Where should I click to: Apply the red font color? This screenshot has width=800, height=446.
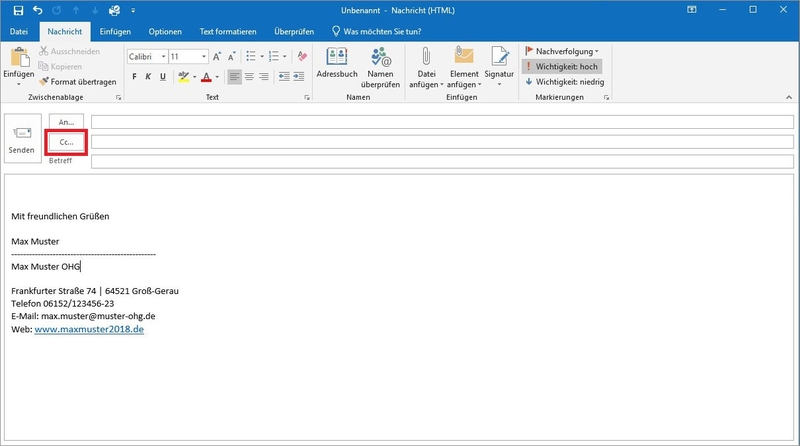pos(206,77)
